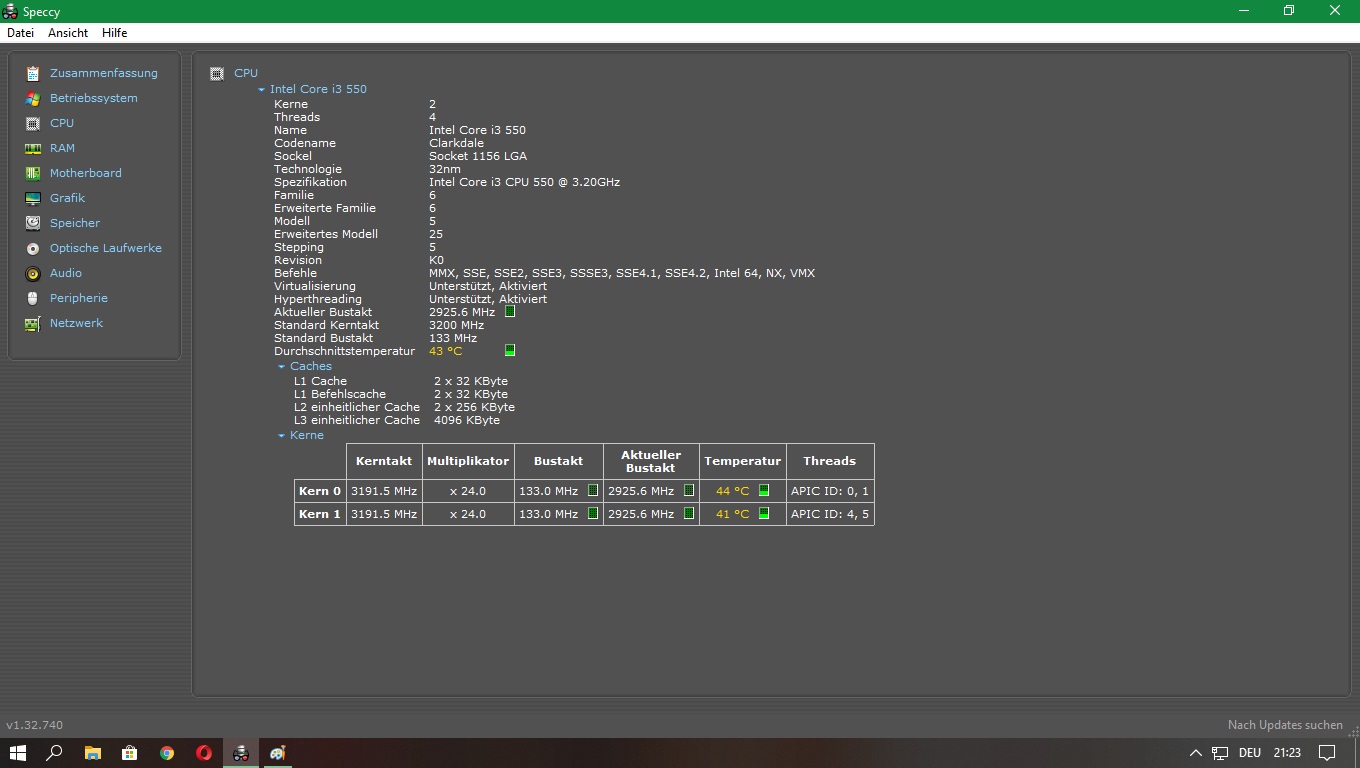The width and height of the screenshot is (1360, 768).
Task: Click Aktueller Bustakt graph icon for Kern 0
Action: point(689,491)
